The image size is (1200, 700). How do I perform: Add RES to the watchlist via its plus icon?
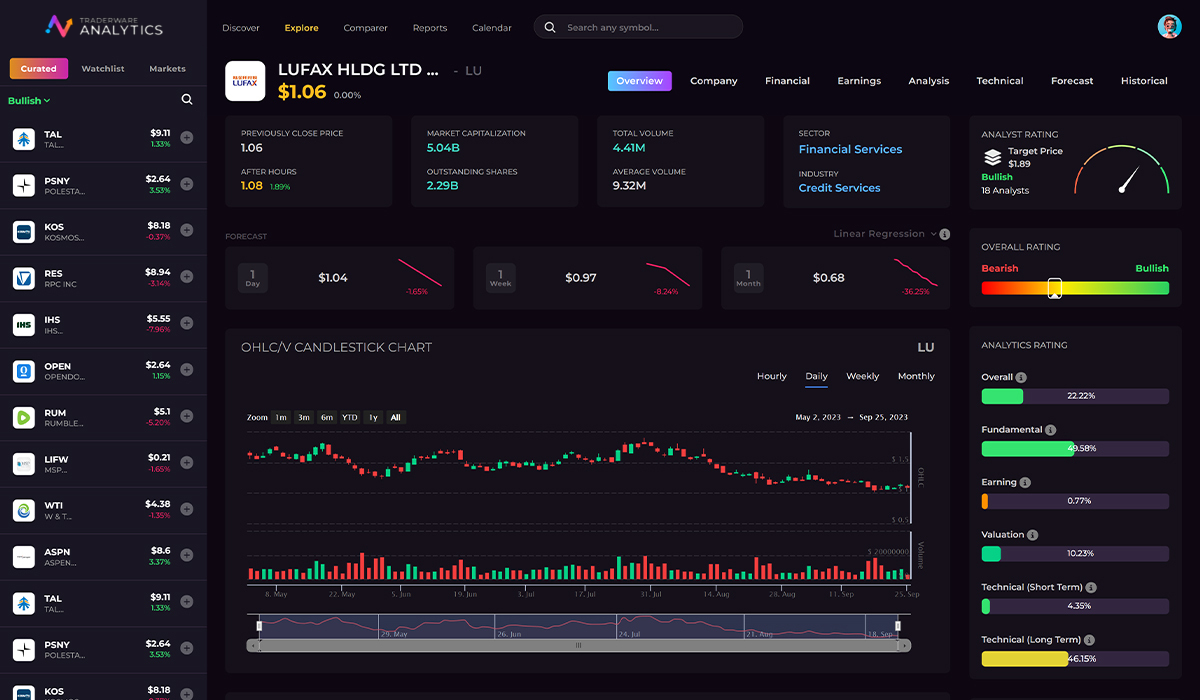[x=187, y=277]
